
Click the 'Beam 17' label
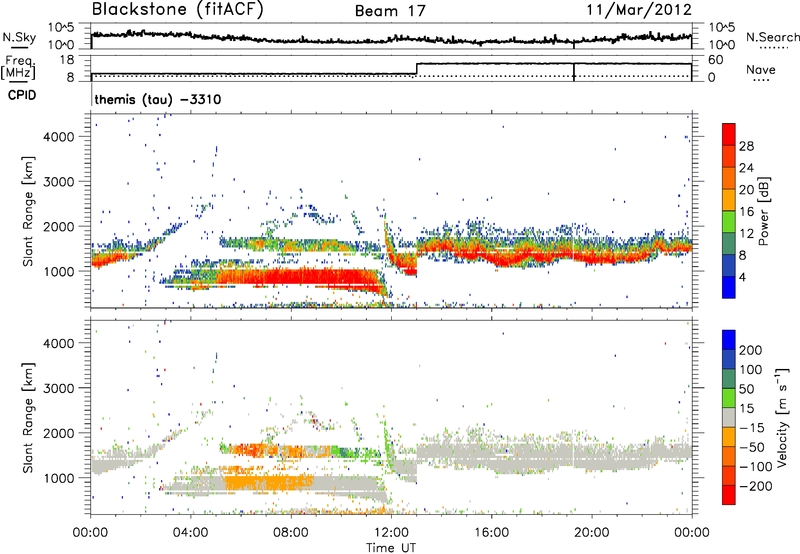point(390,11)
